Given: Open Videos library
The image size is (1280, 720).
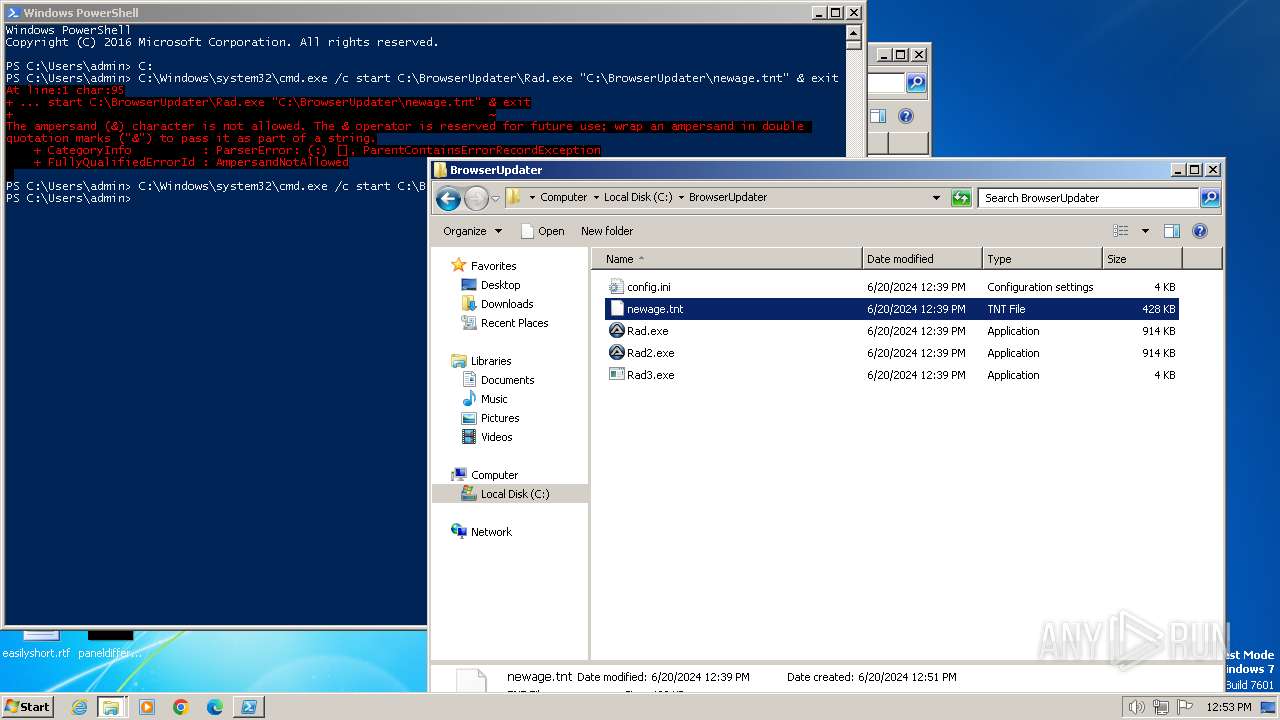Looking at the screenshot, I should 496,437.
